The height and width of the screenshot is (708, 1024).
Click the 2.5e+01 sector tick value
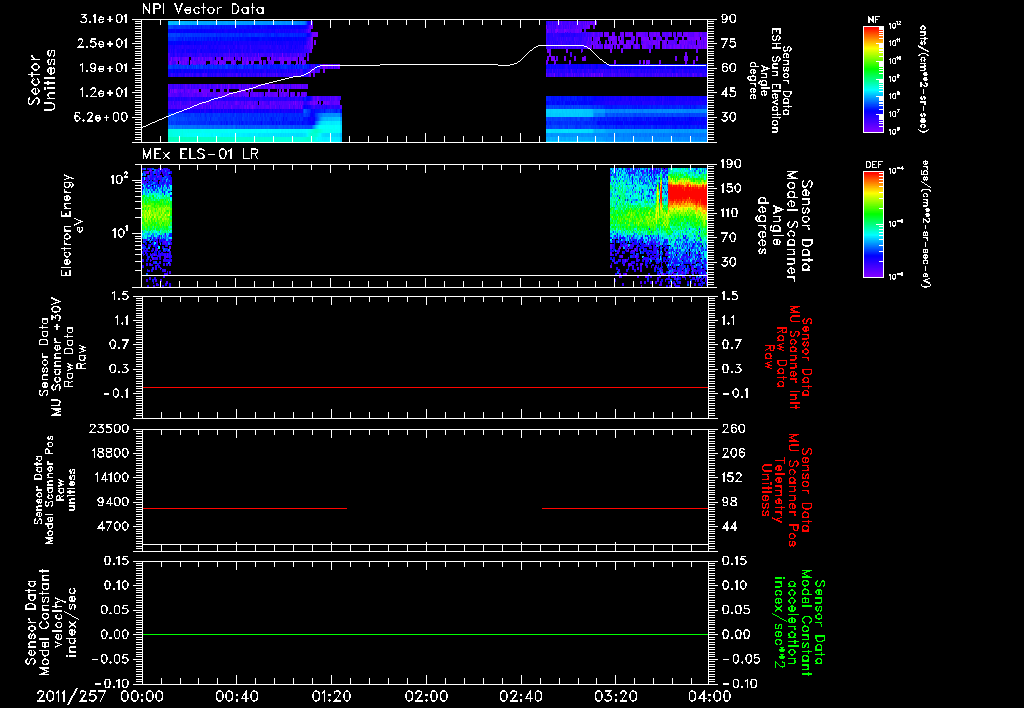[104, 43]
